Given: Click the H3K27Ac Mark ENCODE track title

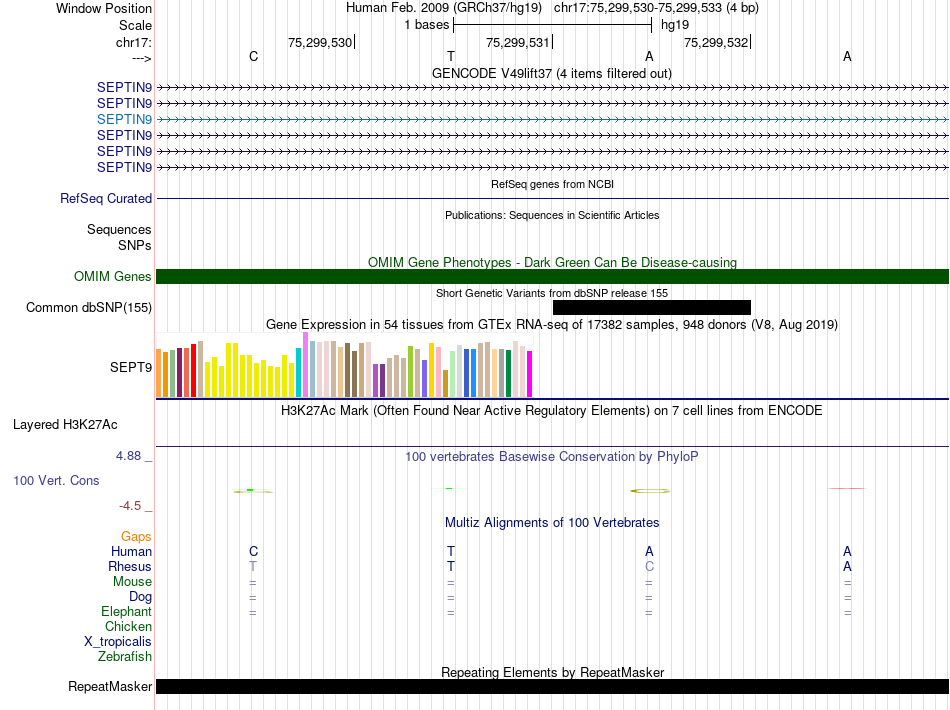Looking at the screenshot, I should [552, 410].
